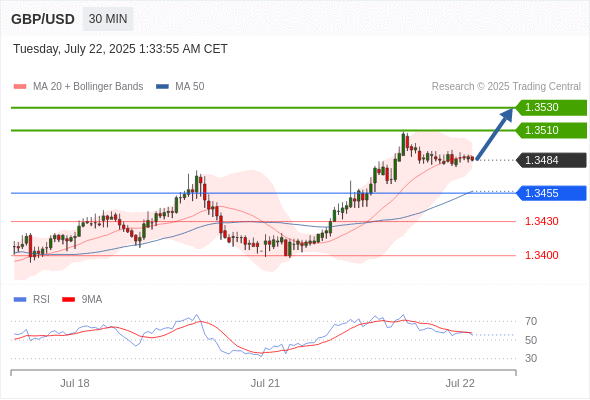590x400 pixels.
Task: Click the 1.3510 resistance price label
Action: pyautogui.click(x=551, y=130)
